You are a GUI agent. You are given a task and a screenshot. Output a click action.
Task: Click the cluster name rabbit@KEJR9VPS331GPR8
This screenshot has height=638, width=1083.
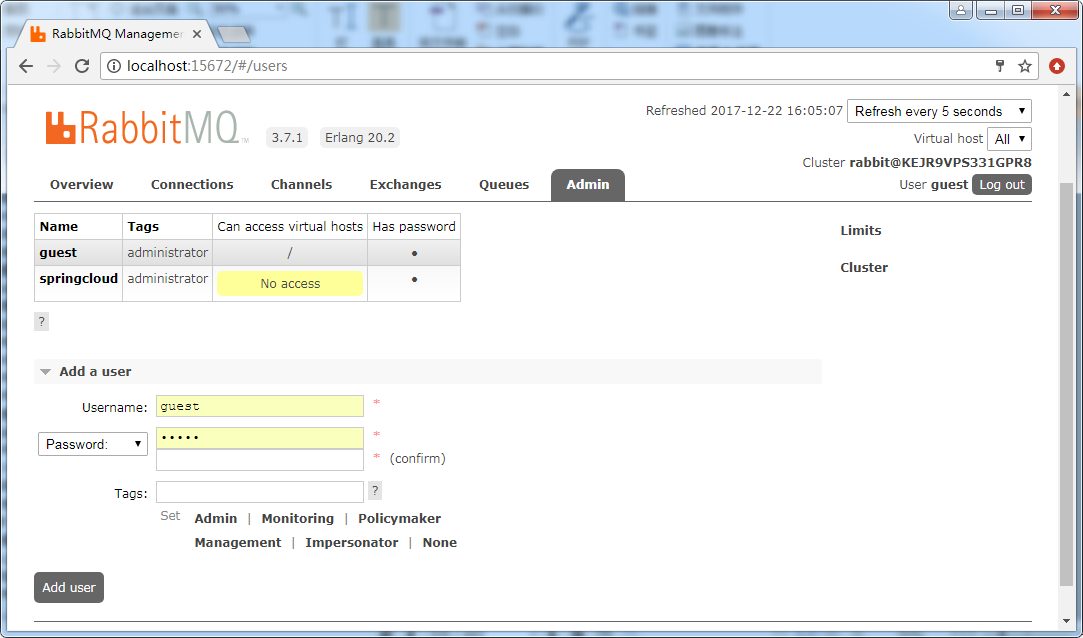click(x=940, y=163)
